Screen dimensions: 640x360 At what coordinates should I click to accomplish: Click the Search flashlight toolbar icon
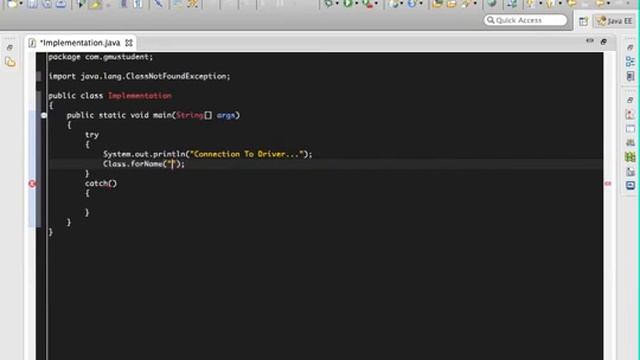(466, 4)
